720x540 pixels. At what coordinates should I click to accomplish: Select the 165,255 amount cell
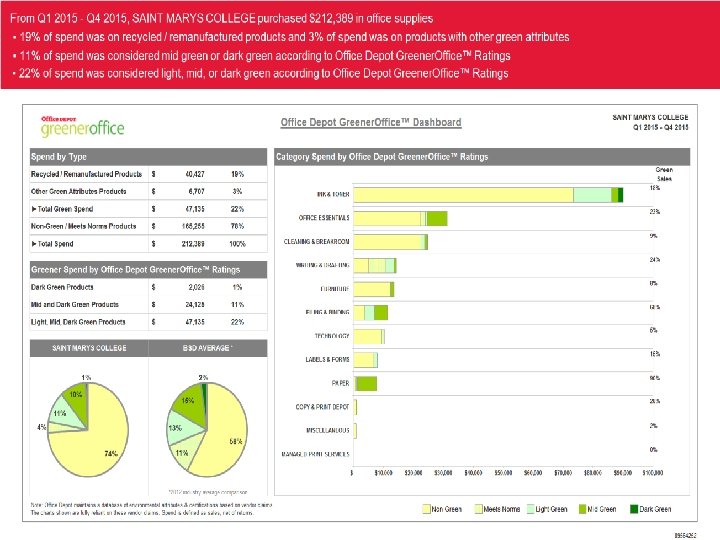coord(193,226)
